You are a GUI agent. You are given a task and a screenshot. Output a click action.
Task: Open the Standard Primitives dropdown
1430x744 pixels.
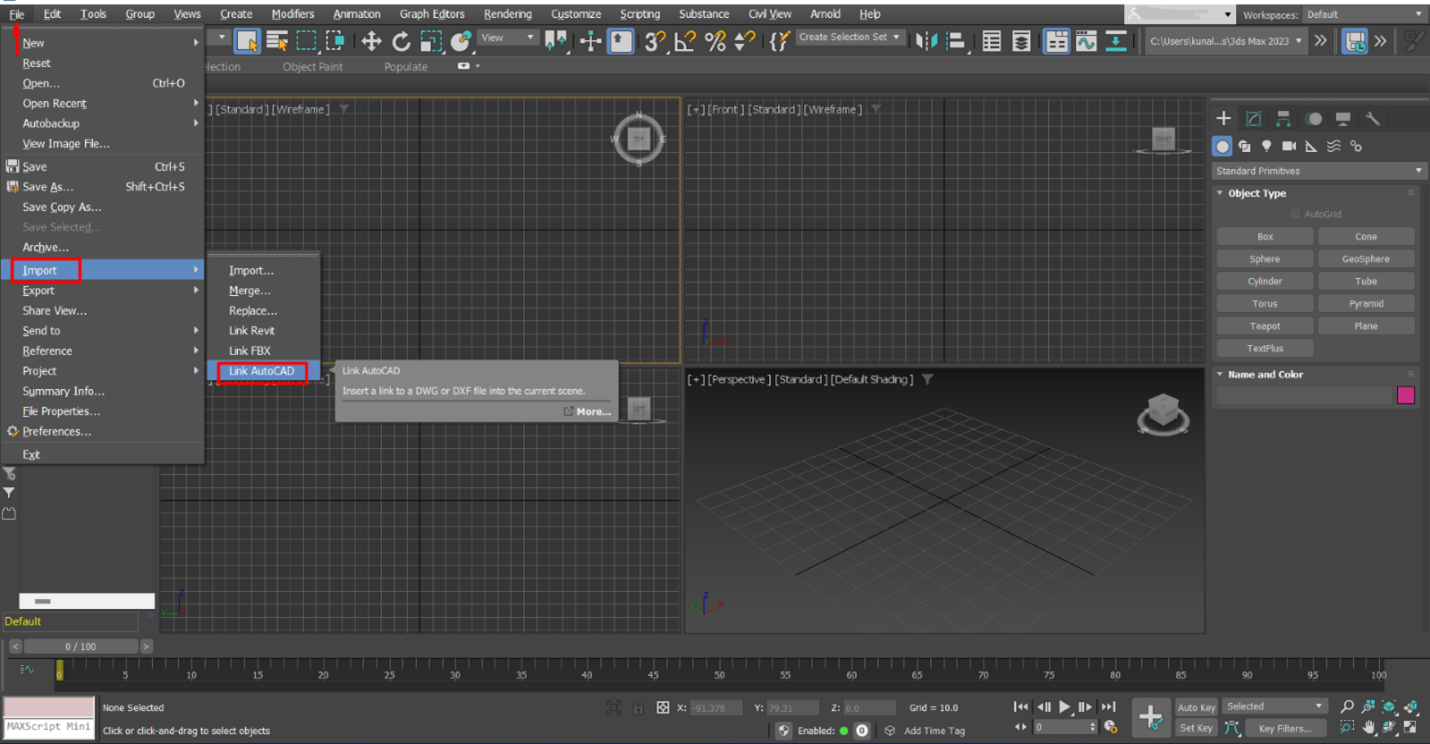(1318, 171)
